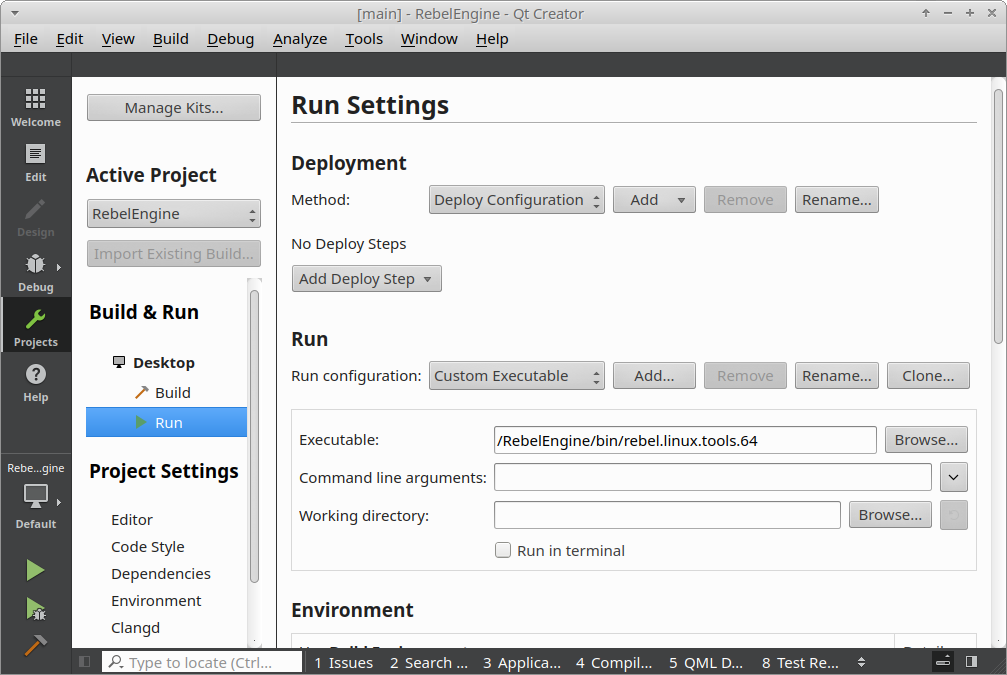
Task: Open the Tools menu
Action: tap(364, 39)
